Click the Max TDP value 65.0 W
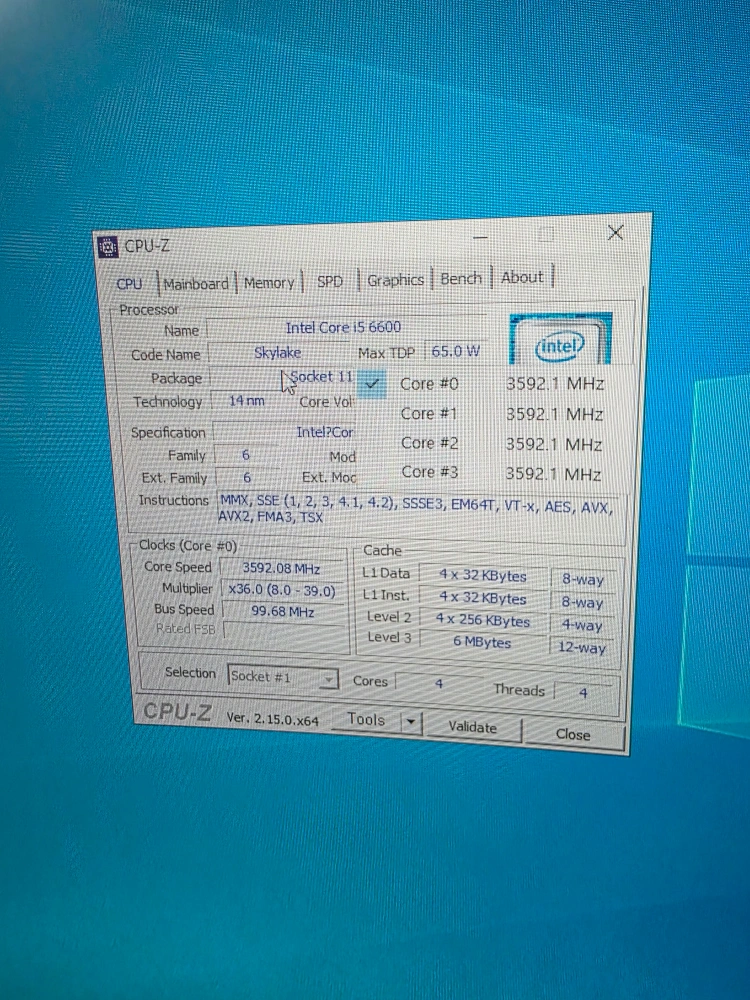750x1000 pixels. [x=455, y=351]
